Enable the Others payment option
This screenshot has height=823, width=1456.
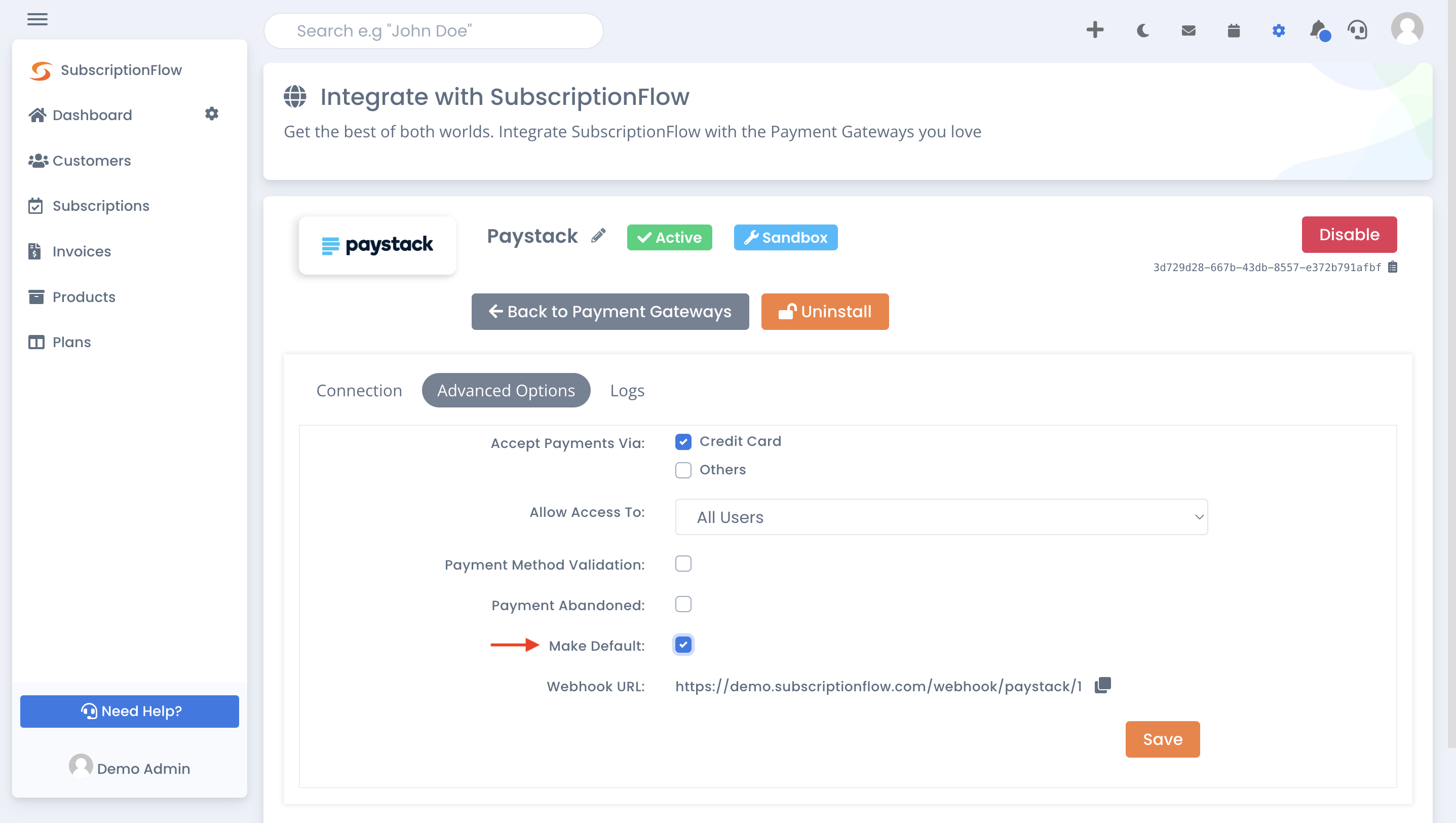pos(683,470)
